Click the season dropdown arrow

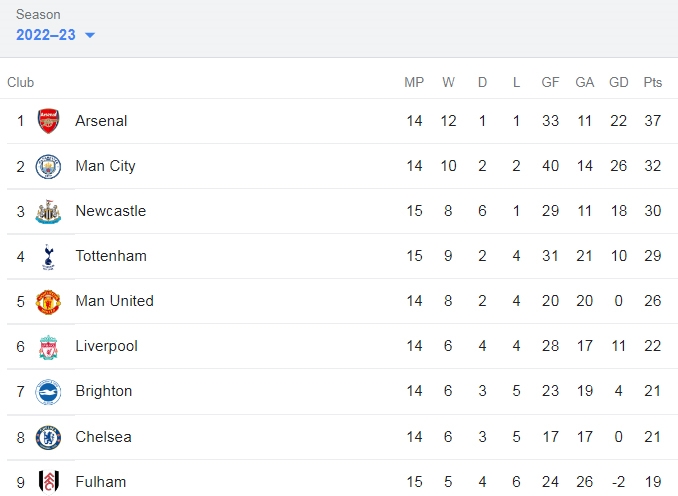point(90,35)
